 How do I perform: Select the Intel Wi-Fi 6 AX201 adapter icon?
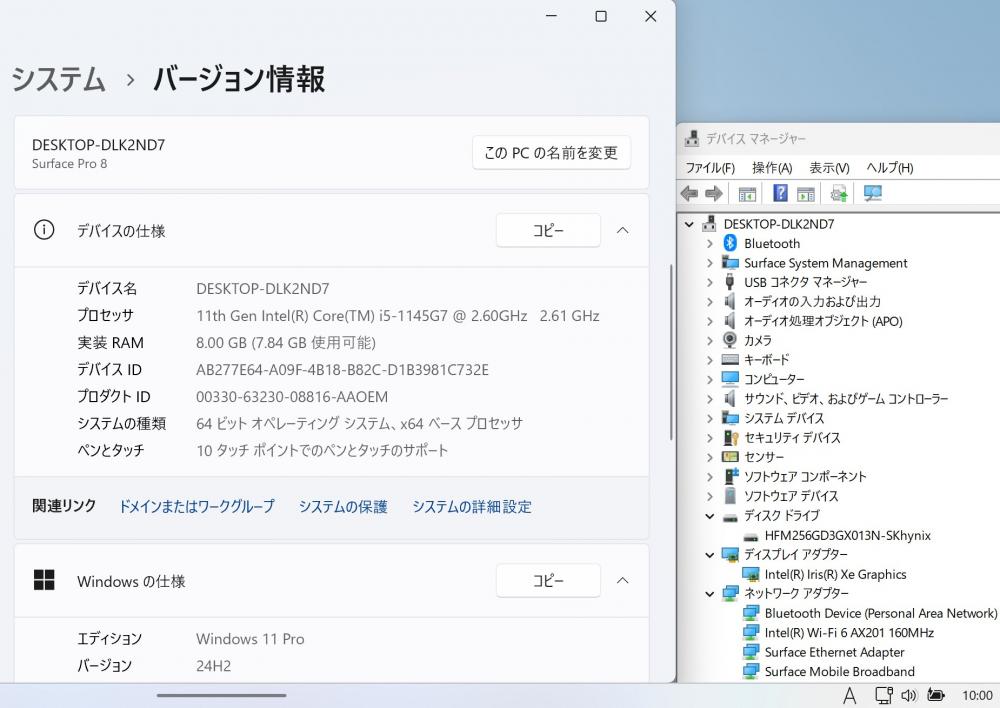(751, 632)
